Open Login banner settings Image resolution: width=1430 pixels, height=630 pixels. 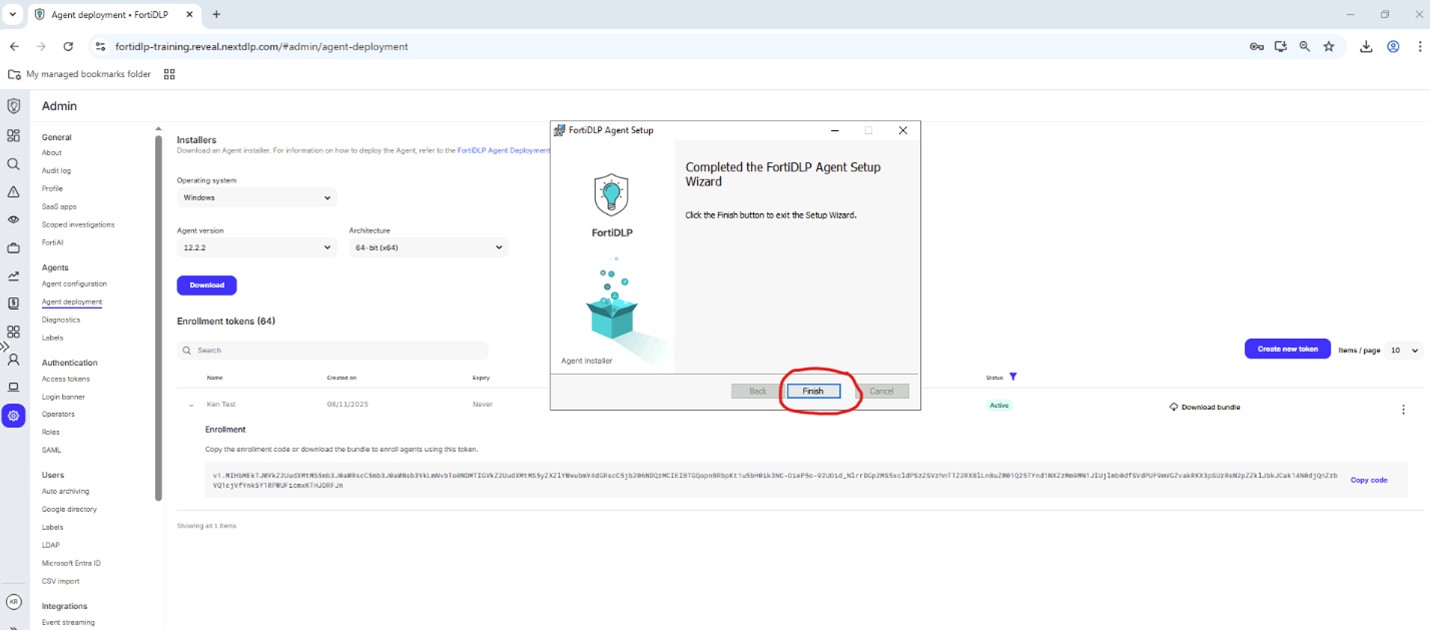click(x=64, y=397)
